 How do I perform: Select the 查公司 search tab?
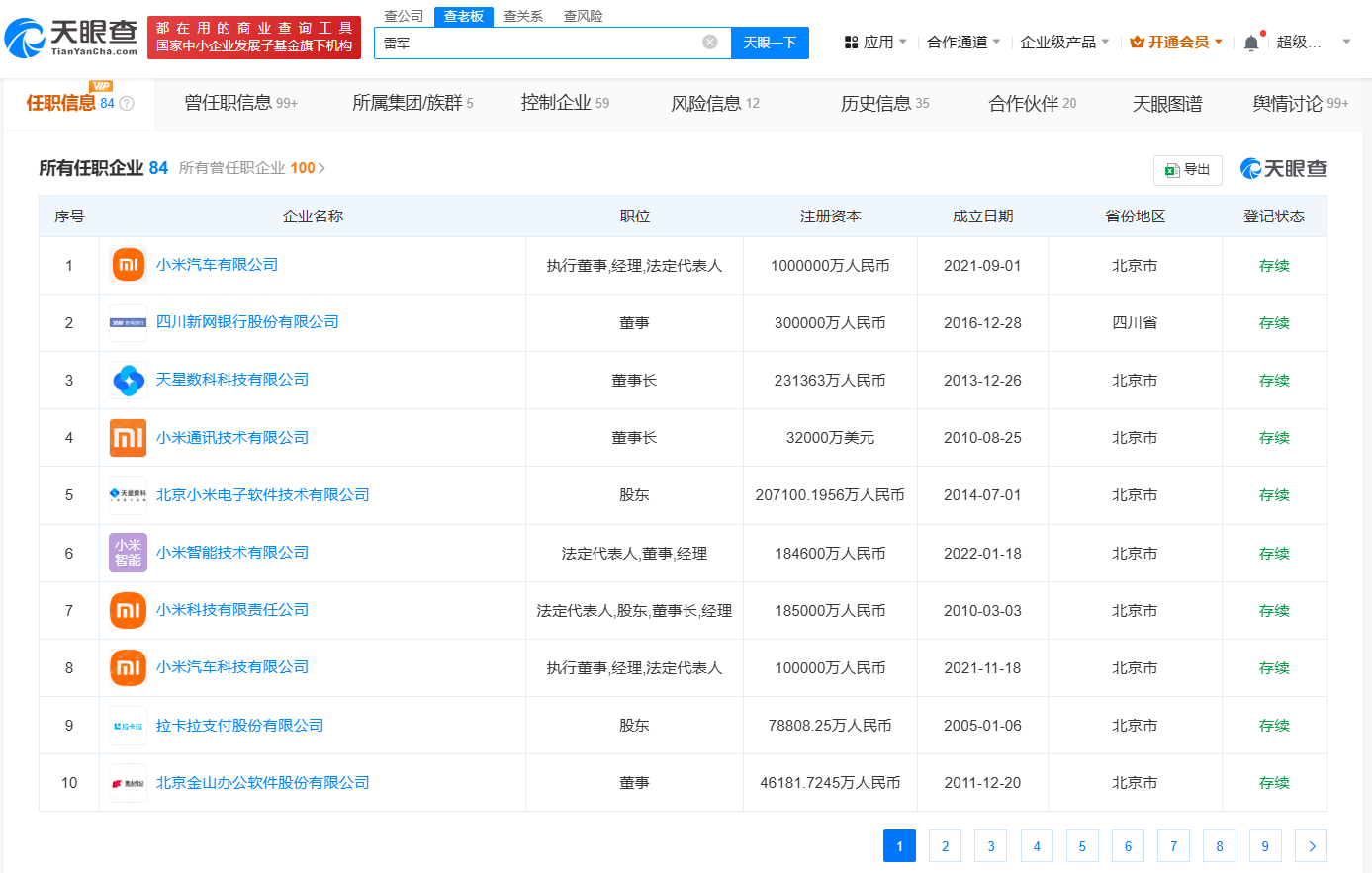(404, 16)
